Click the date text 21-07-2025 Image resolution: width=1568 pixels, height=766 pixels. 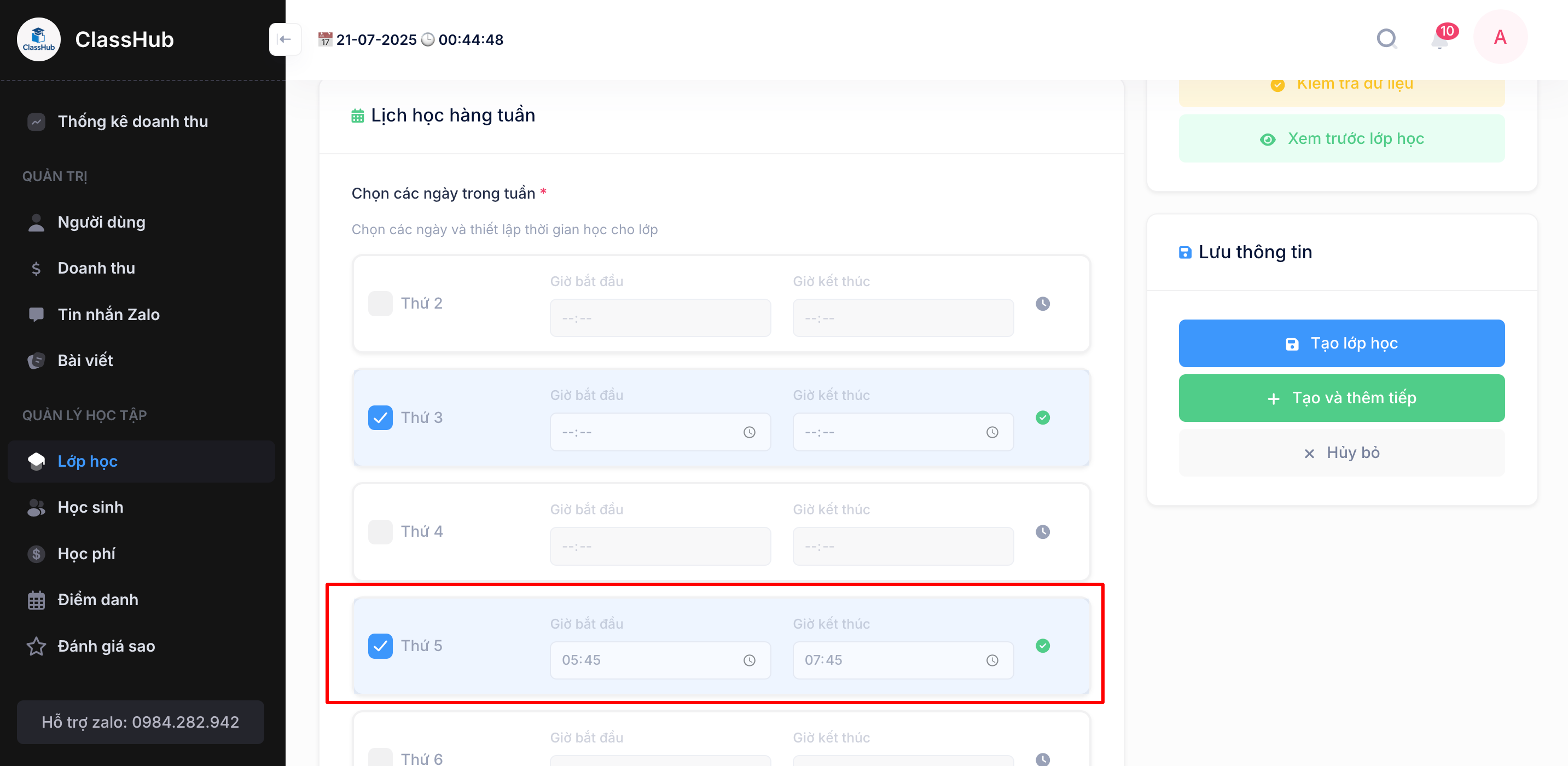(x=376, y=39)
